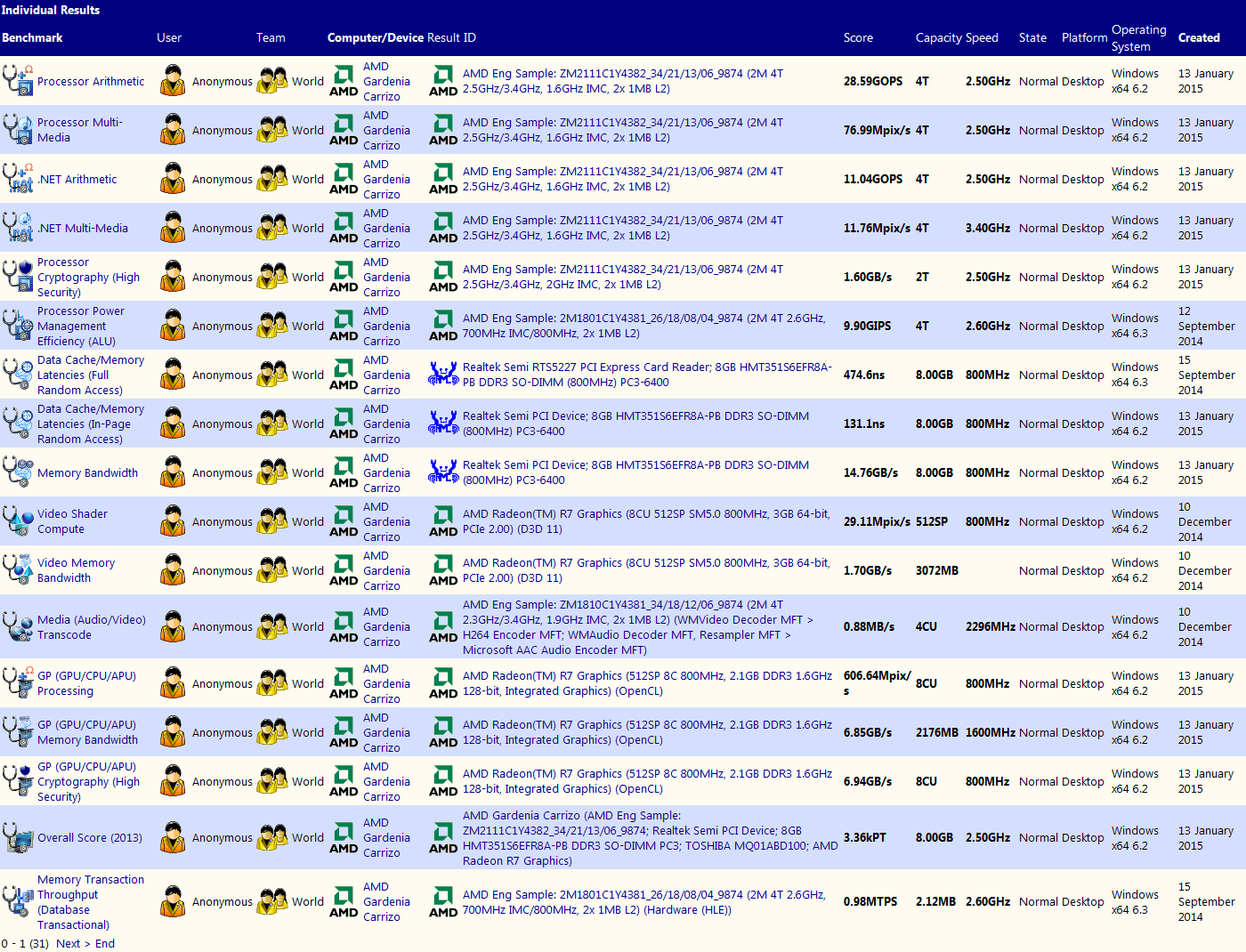This screenshot has height=952, width=1246.
Task: Open the WMVideo Decoder MFT result link
Action: (x=637, y=627)
